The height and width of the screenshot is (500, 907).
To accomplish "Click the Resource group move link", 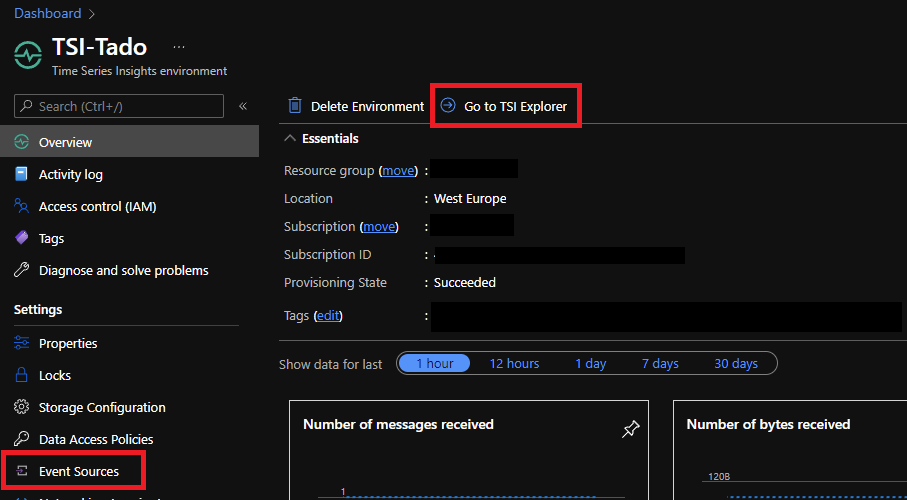I will (397, 171).
